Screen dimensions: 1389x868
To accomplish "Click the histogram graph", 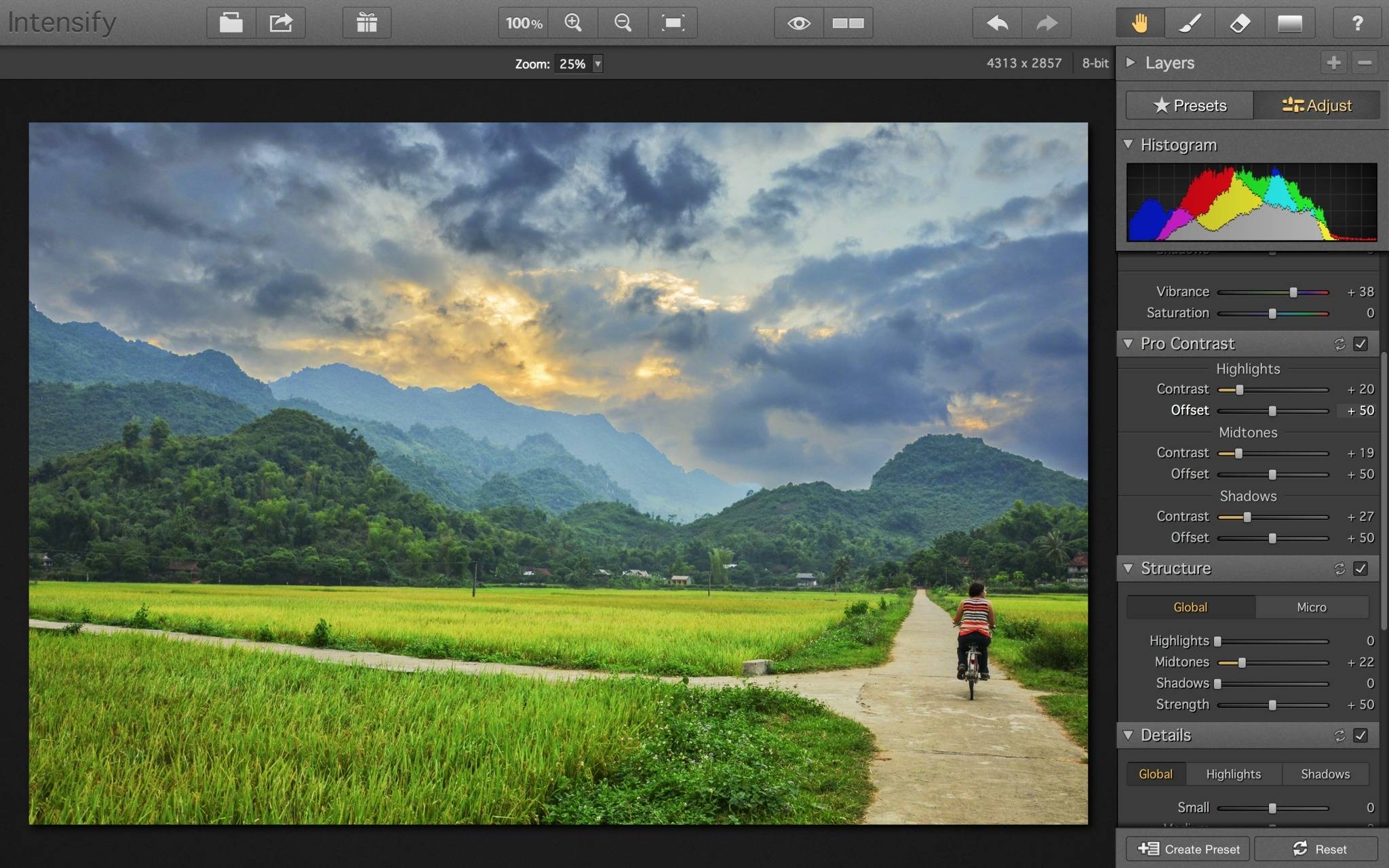I will click(x=1251, y=202).
